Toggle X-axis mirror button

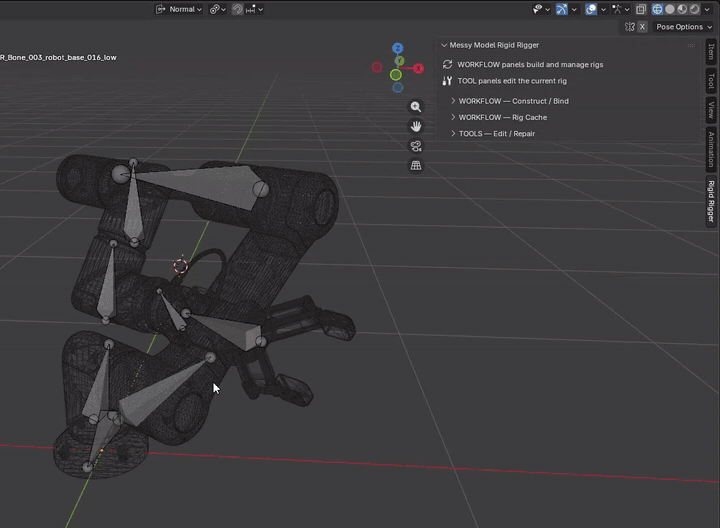coord(642,27)
